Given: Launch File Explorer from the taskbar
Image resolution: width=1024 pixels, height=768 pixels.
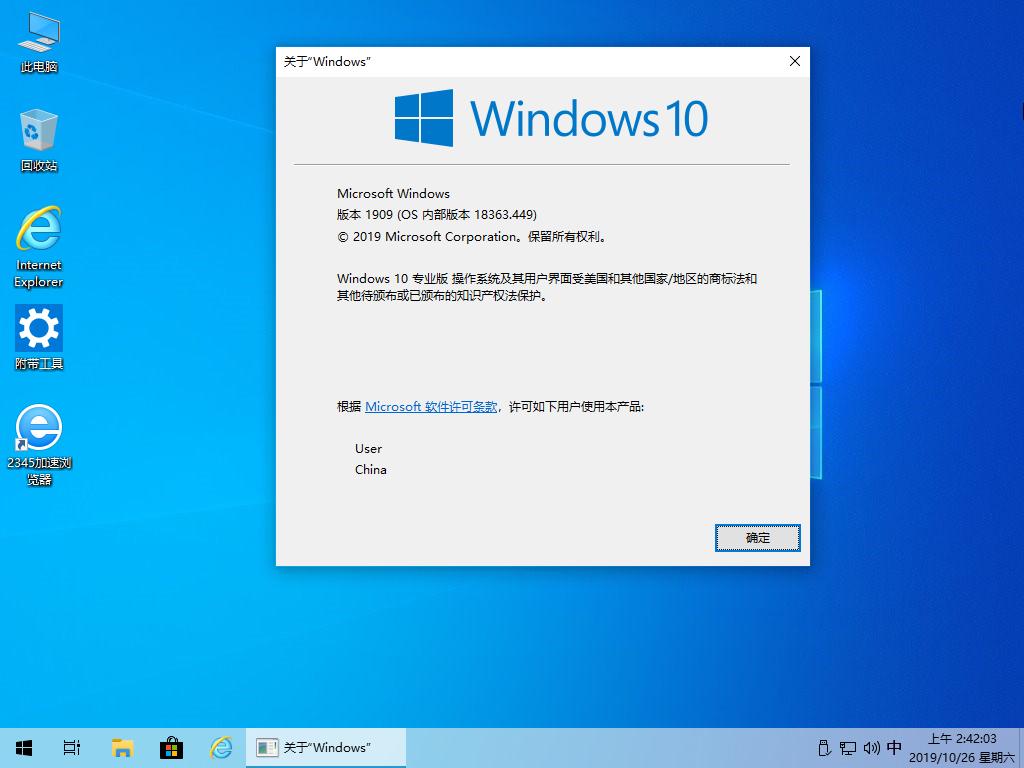Looking at the screenshot, I should [122, 748].
